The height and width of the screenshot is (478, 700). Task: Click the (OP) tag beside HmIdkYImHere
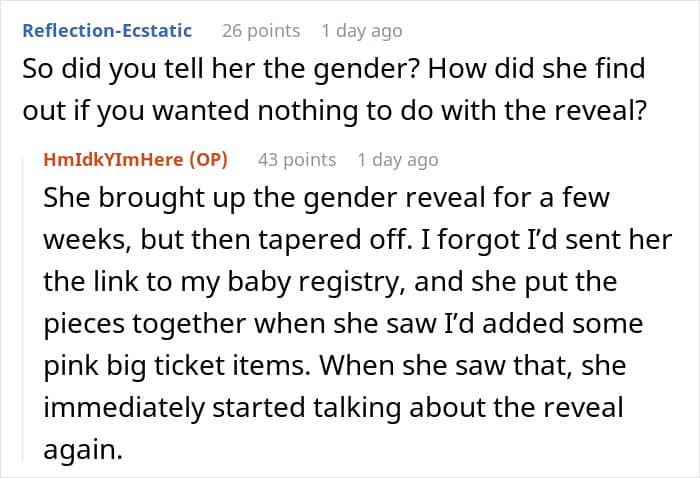[x=208, y=159]
